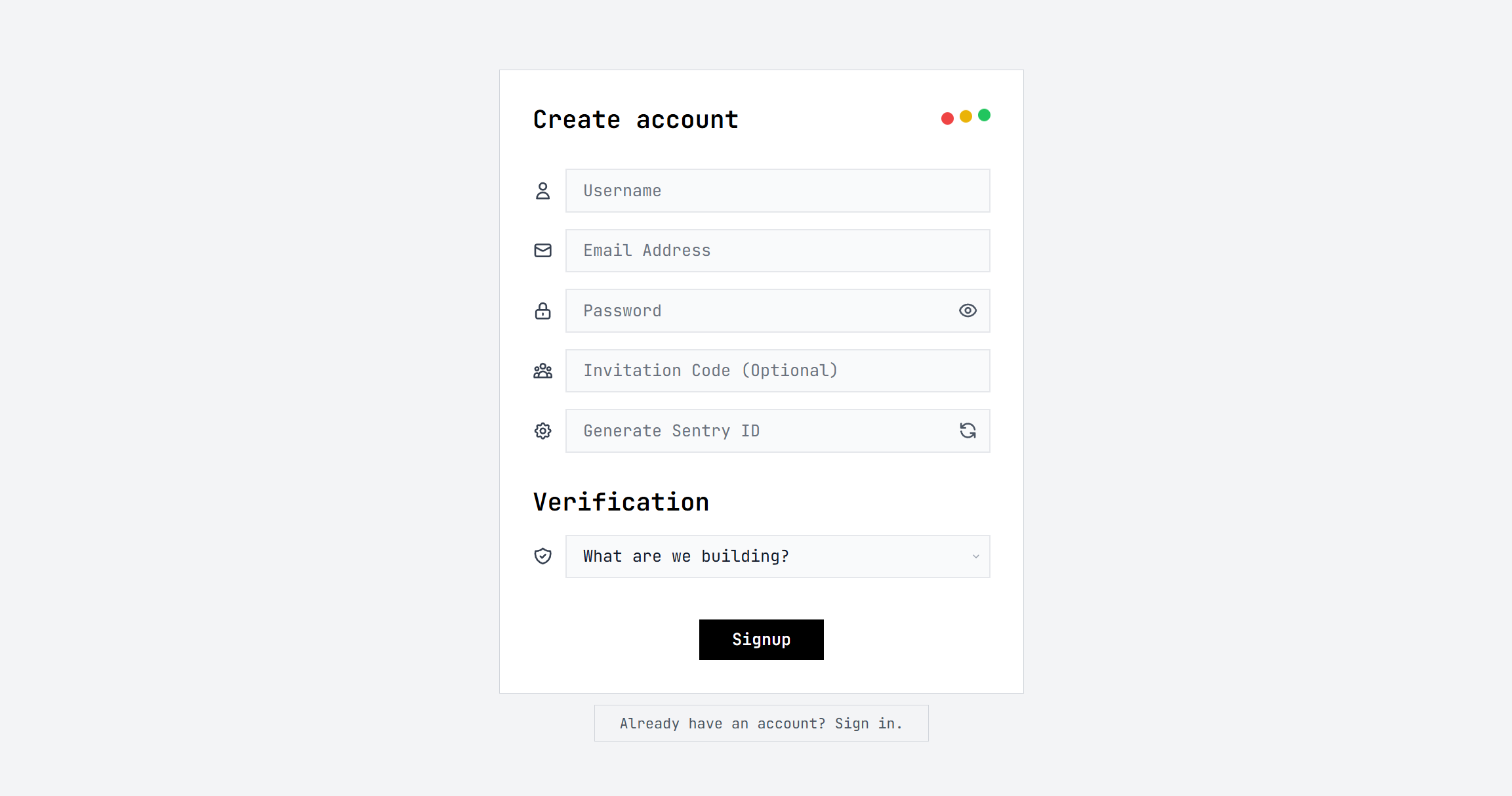Image resolution: width=1512 pixels, height=796 pixels.
Task: Click the padlock icon beside Password
Action: [x=542, y=311]
